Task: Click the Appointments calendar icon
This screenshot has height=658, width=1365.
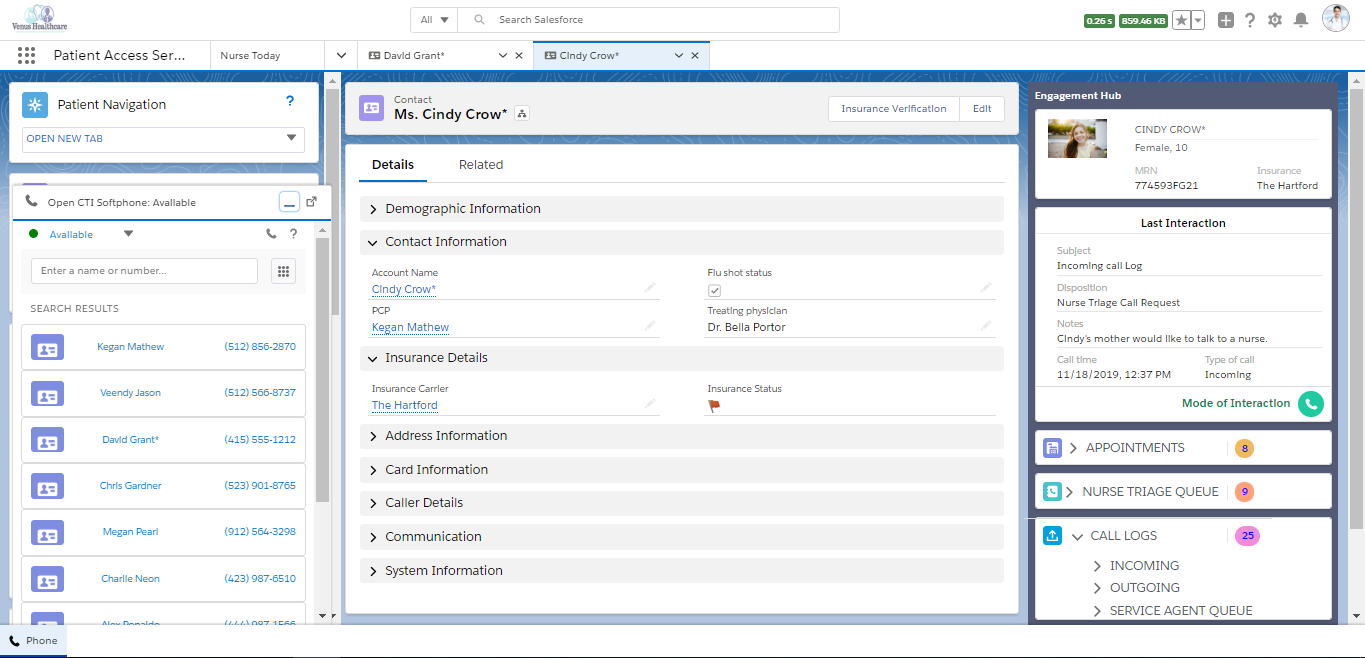Action: [x=1052, y=448]
